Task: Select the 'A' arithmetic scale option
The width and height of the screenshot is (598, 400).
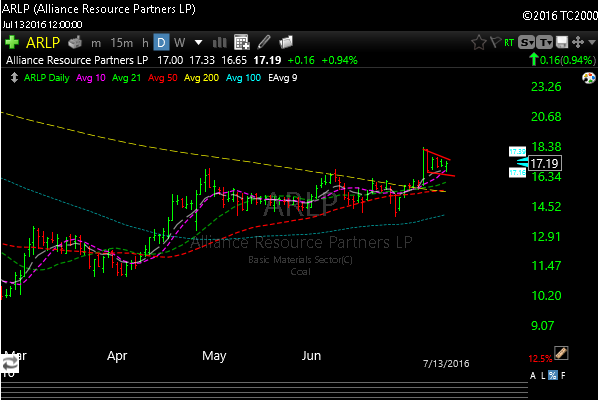Action: [533, 376]
